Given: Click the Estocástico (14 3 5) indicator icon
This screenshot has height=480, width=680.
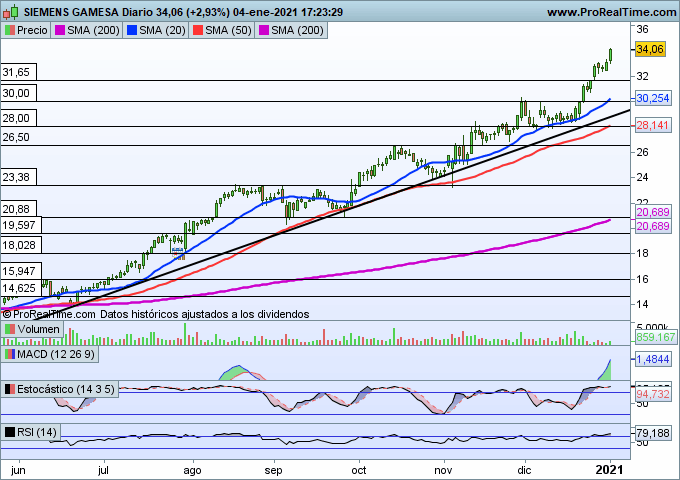Looking at the screenshot, I should pos(10,389).
